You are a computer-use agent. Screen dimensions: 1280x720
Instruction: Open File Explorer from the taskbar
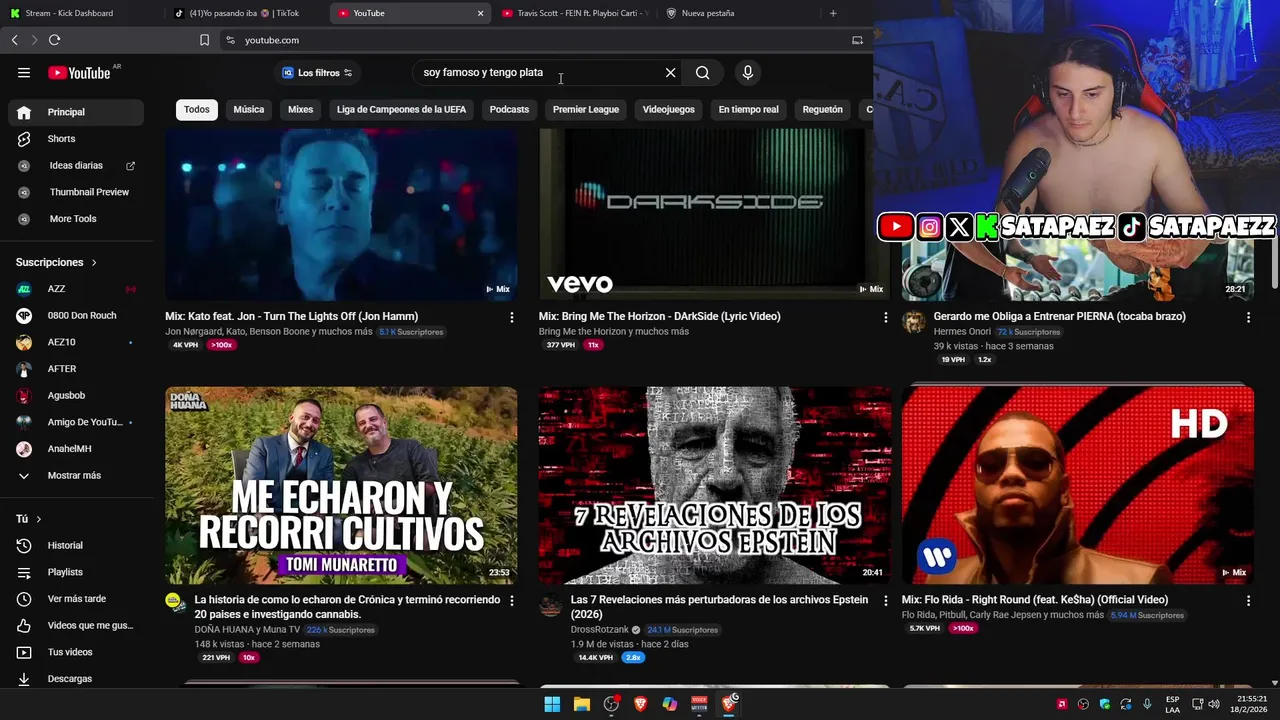581,704
